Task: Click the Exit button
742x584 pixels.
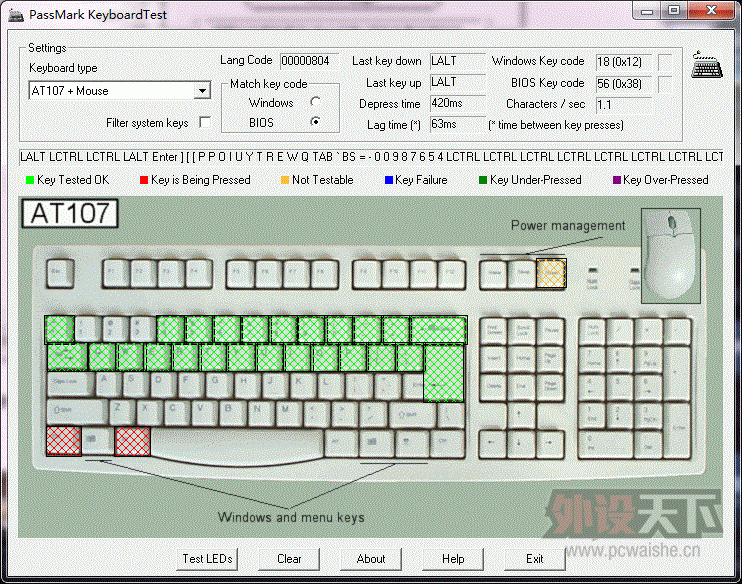Action: pyautogui.click(x=535, y=559)
